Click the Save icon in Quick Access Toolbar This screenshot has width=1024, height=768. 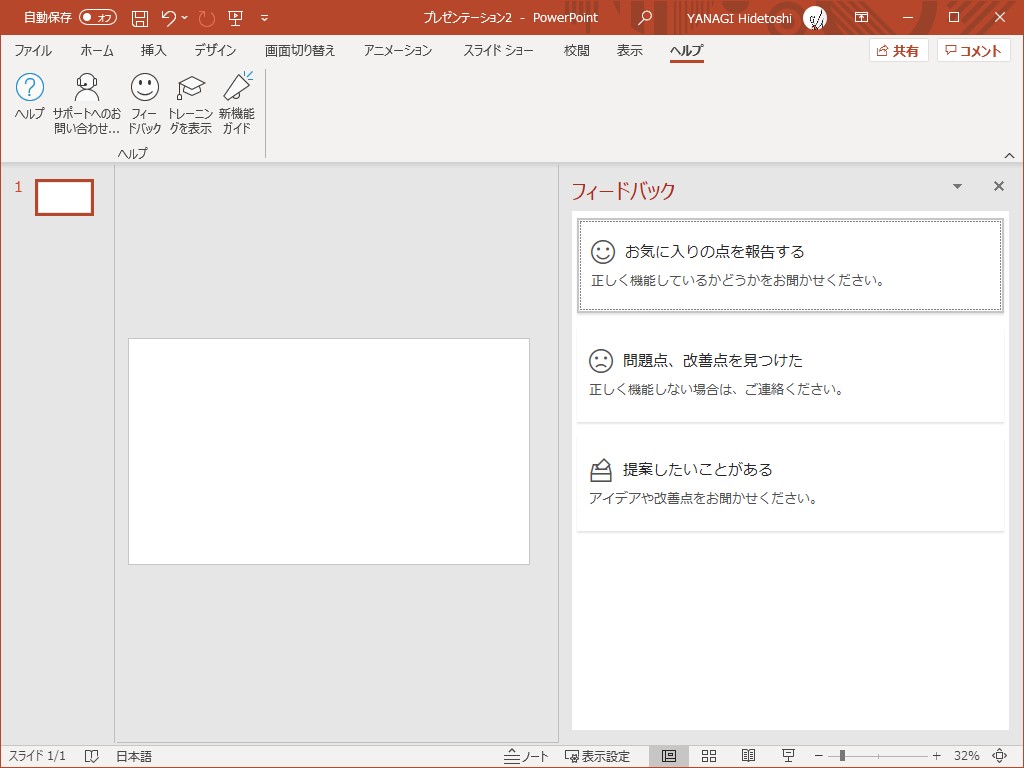tap(139, 17)
